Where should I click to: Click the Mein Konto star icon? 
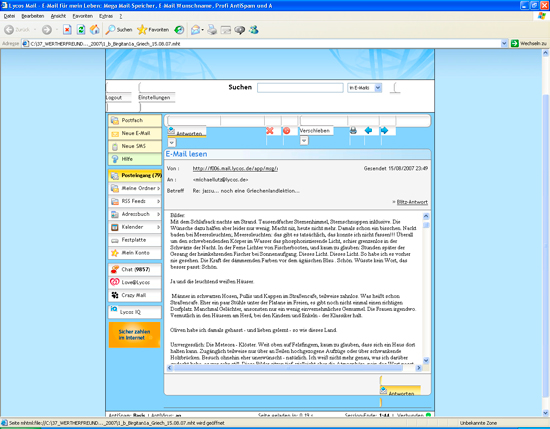pos(115,253)
